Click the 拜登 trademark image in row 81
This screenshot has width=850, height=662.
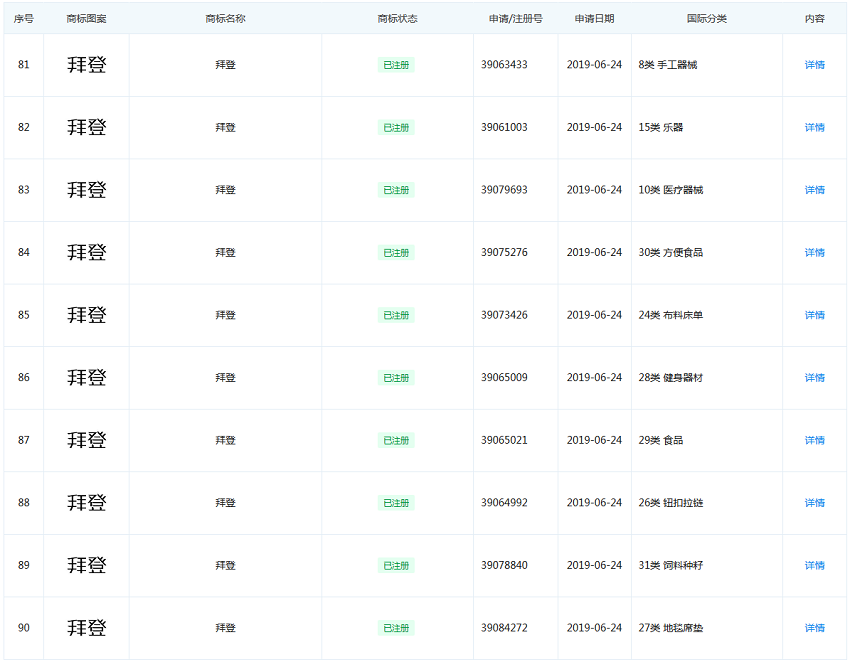pos(86,65)
